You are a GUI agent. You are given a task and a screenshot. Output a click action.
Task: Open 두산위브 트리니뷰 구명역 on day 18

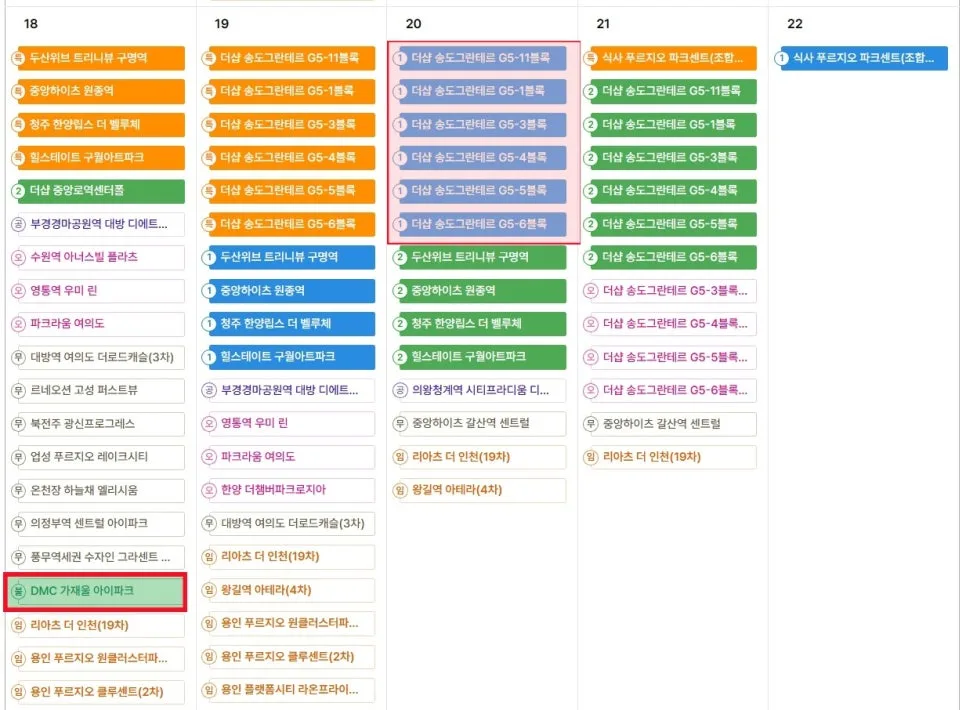pos(98,58)
